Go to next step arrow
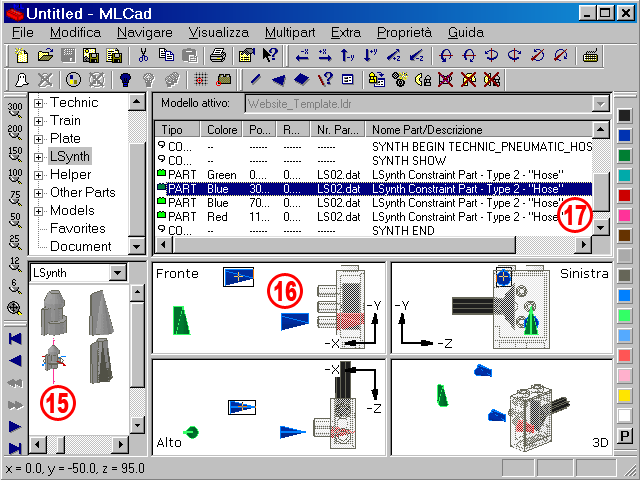 click(x=15, y=427)
